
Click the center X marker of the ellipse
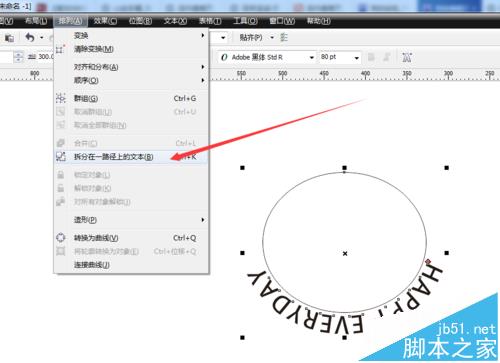coord(345,254)
